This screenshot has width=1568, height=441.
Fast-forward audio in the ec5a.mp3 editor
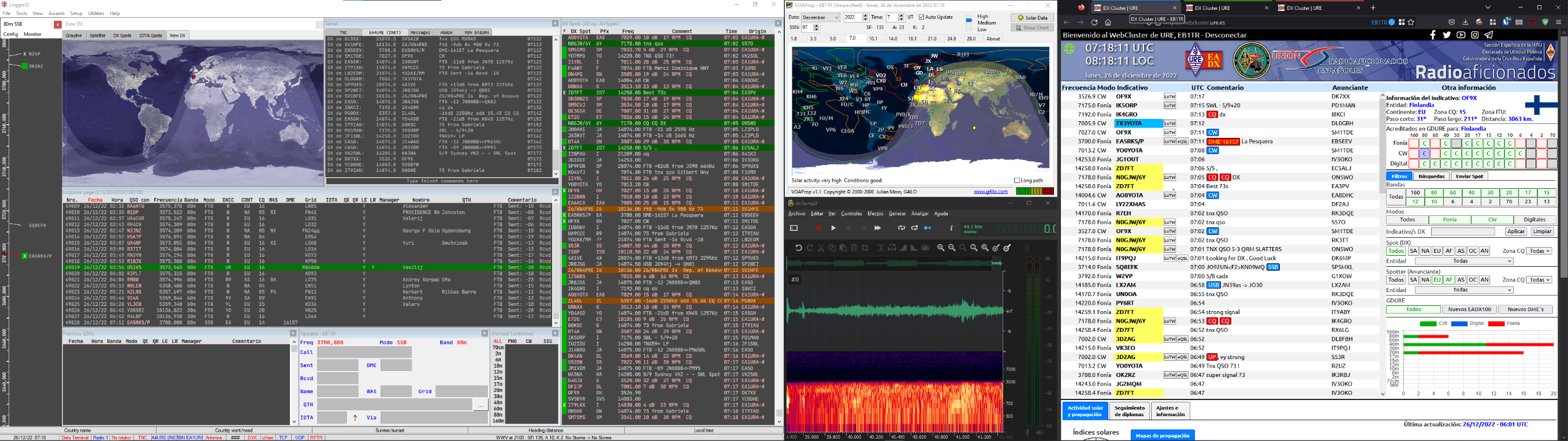(877, 228)
